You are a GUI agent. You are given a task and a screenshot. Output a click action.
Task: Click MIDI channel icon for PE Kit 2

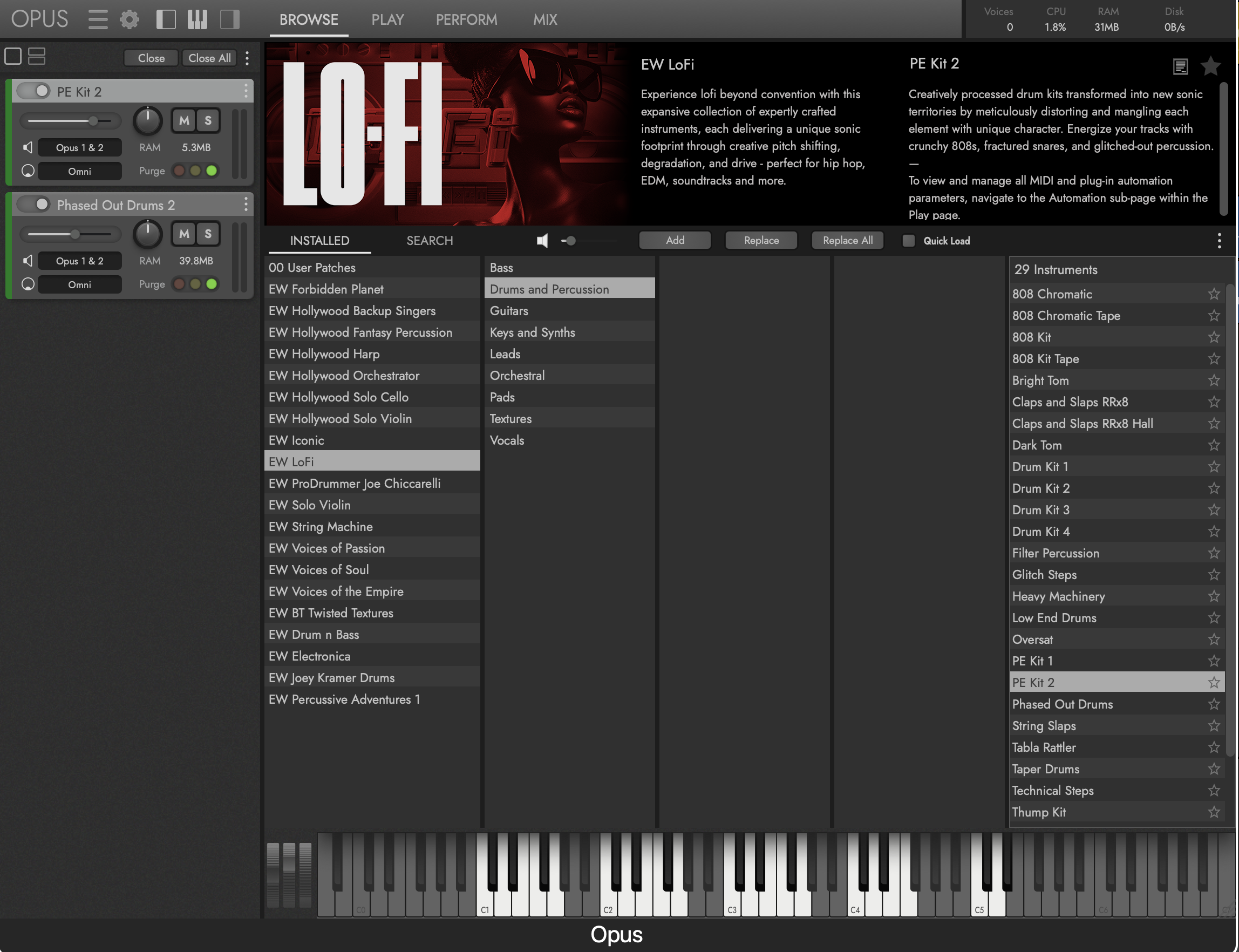(28, 171)
